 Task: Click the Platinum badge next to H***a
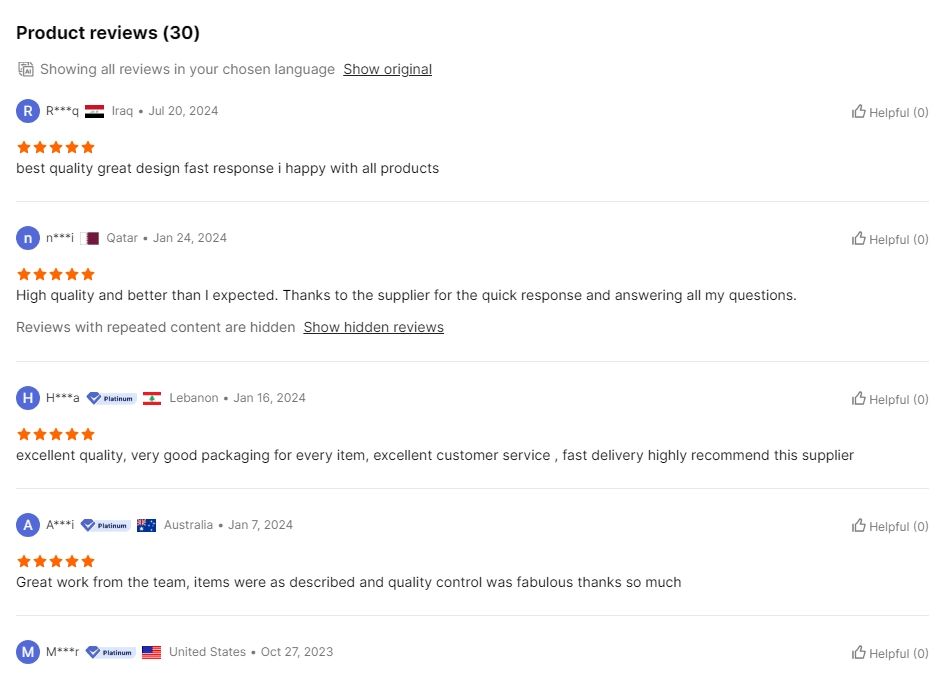click(111, 398)
